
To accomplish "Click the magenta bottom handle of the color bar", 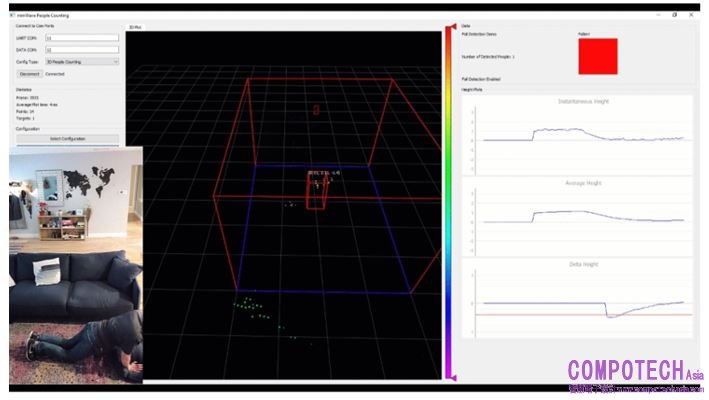I will point(450,377).
